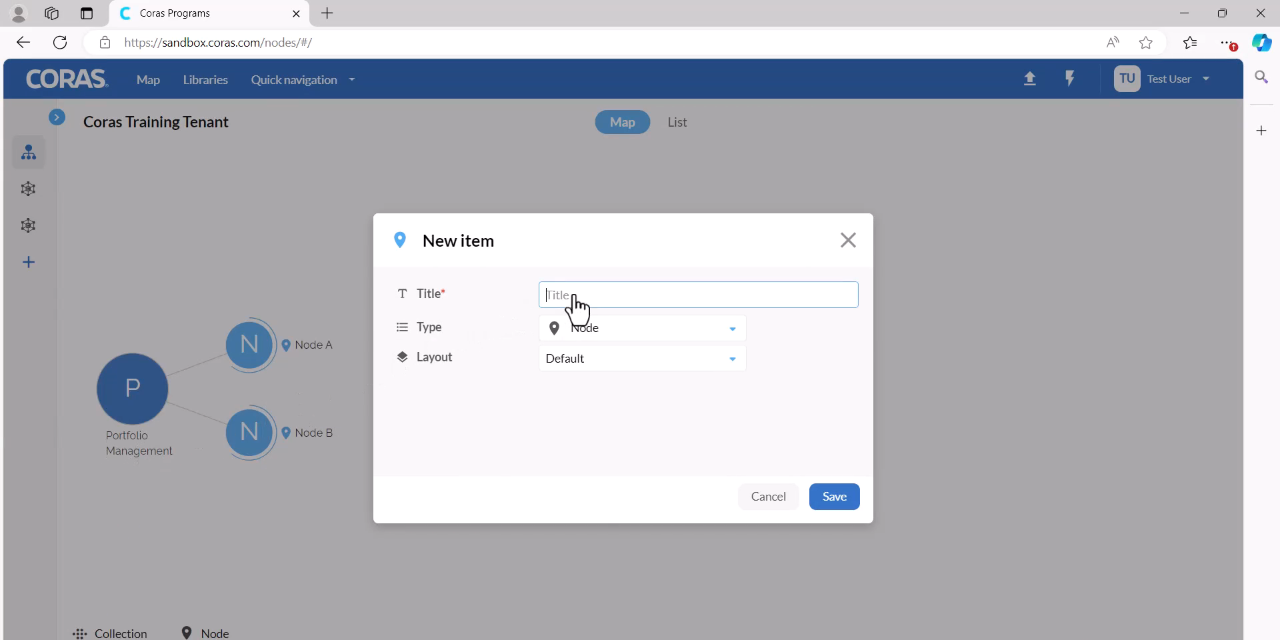View site information lock icon

click(105, 42)
